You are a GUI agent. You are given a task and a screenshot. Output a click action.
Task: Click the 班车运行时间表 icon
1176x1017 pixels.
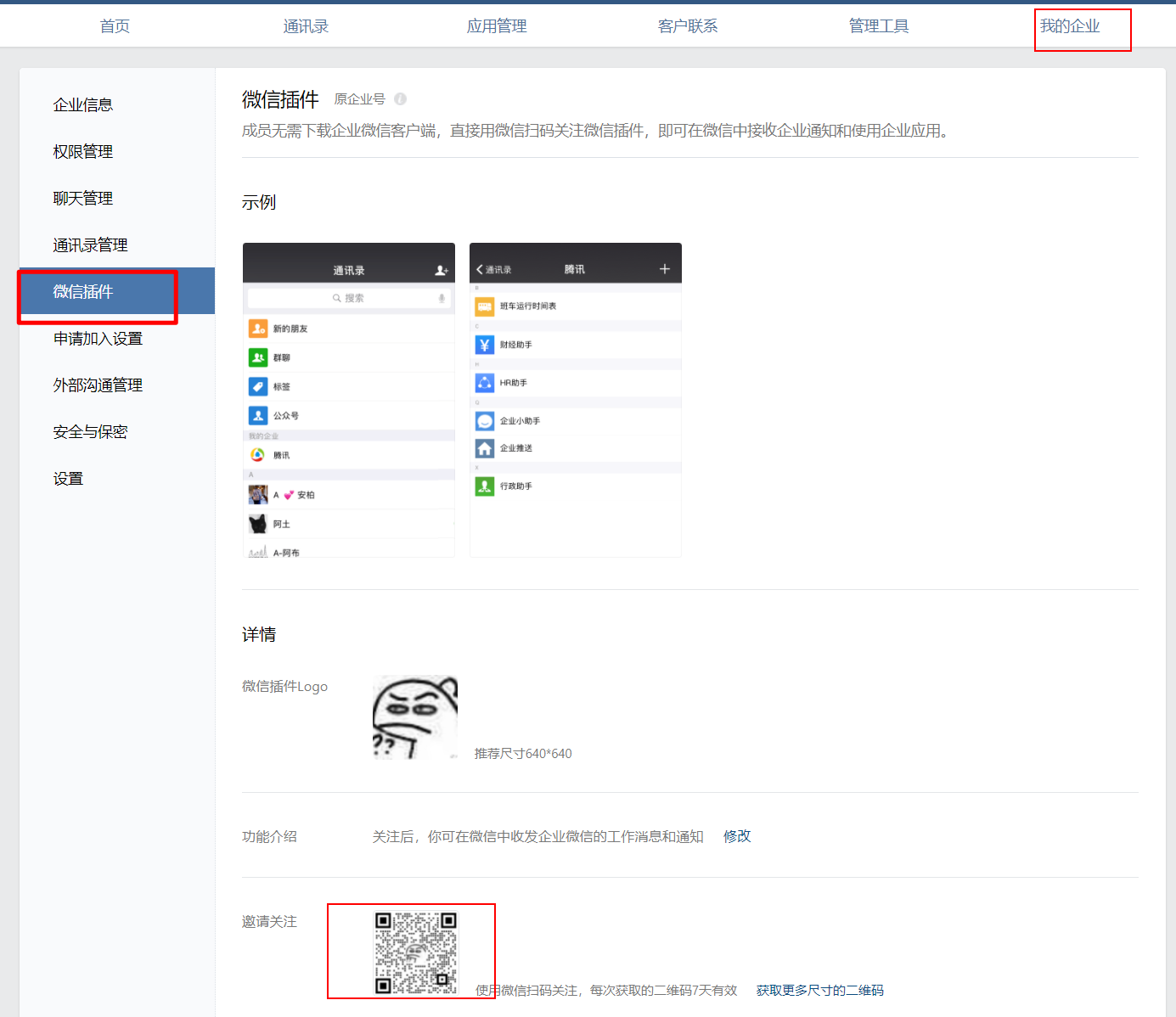(485, 306)
